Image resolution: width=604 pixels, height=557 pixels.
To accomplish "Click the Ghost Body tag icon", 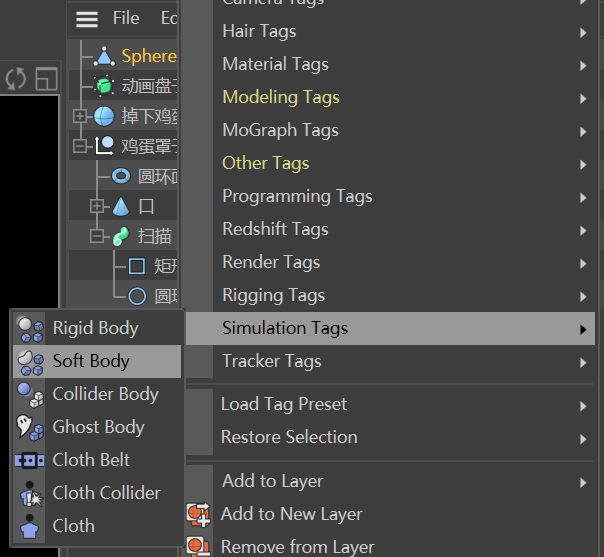I will 30,428.
